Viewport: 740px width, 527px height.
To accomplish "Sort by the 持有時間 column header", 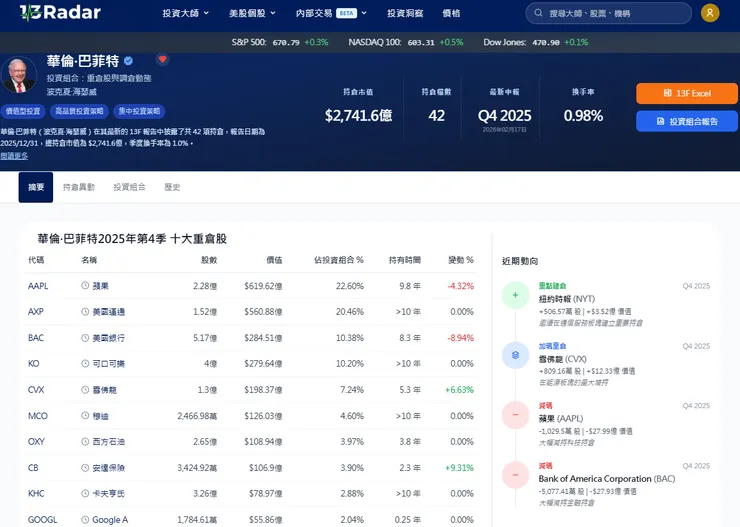I will [x=404, y=260].
